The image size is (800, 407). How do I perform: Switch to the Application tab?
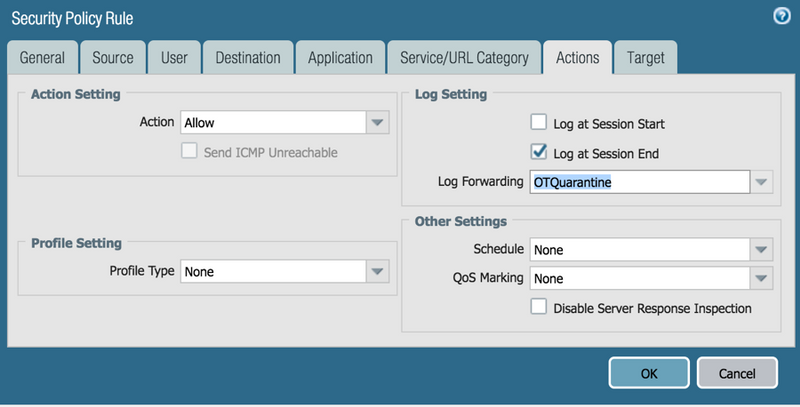pos(340,58)
